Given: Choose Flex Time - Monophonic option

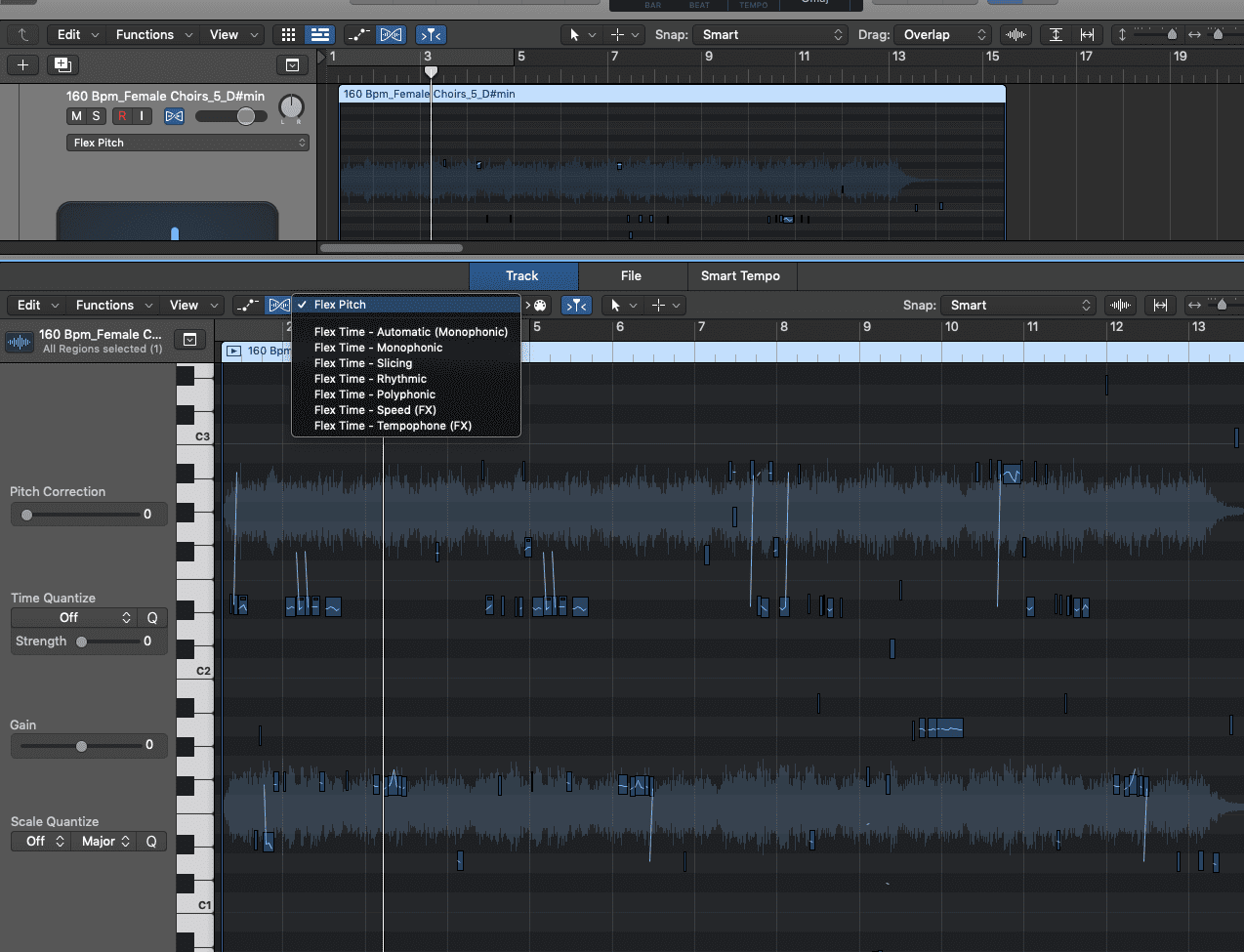Looking at the screenshot, I should [406, 348].
